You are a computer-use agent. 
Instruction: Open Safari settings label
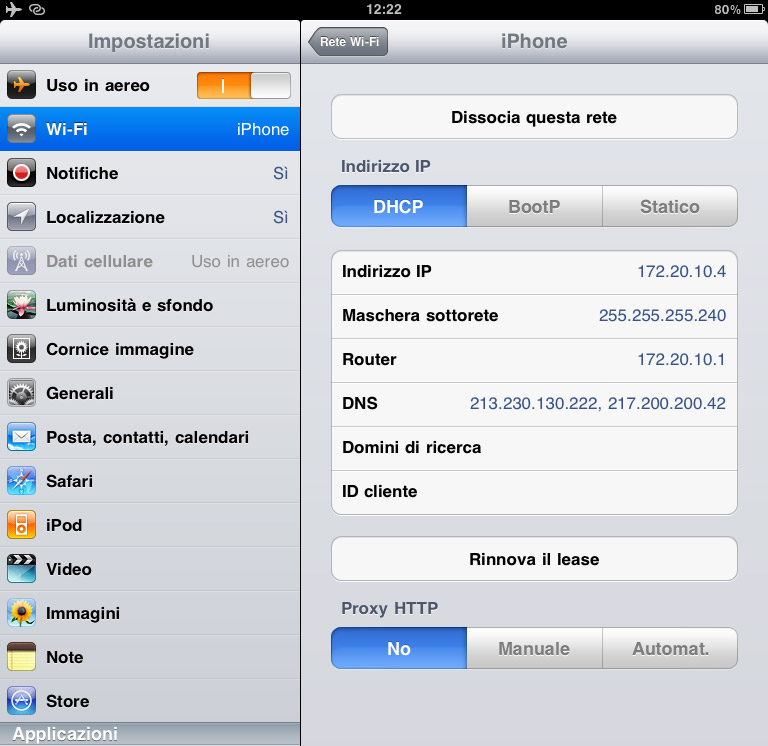70,481
